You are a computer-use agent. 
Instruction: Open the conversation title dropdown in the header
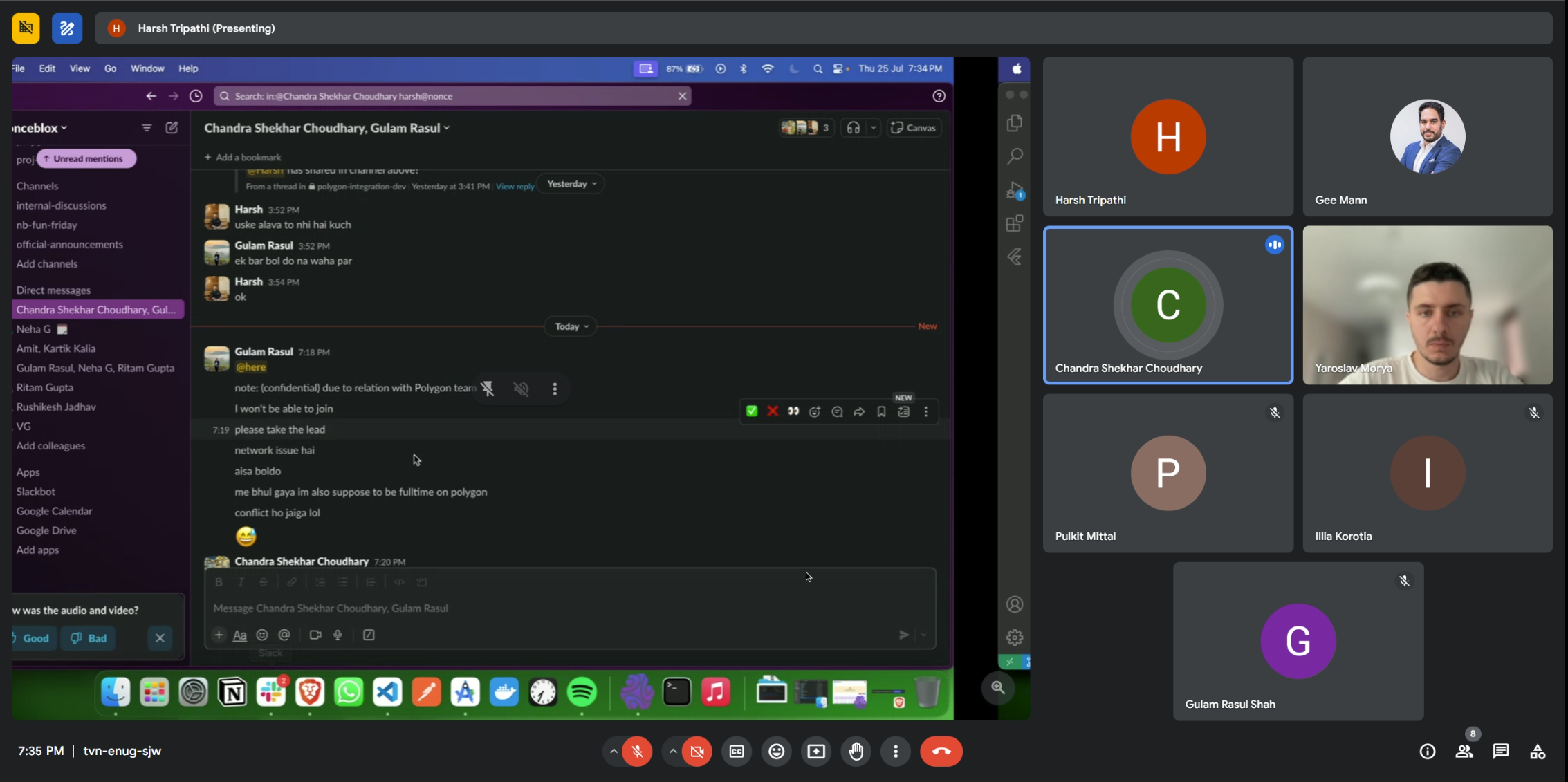point(326,128)
